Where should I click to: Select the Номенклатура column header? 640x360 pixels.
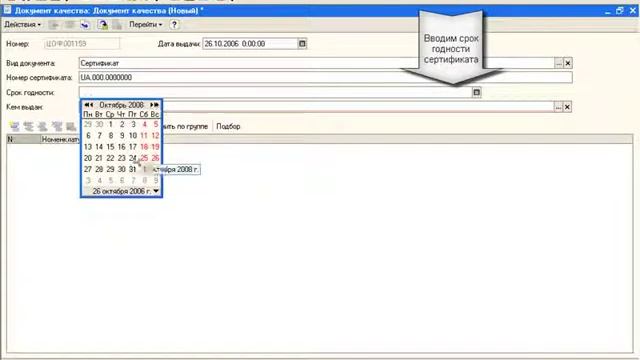pos(60,140)
